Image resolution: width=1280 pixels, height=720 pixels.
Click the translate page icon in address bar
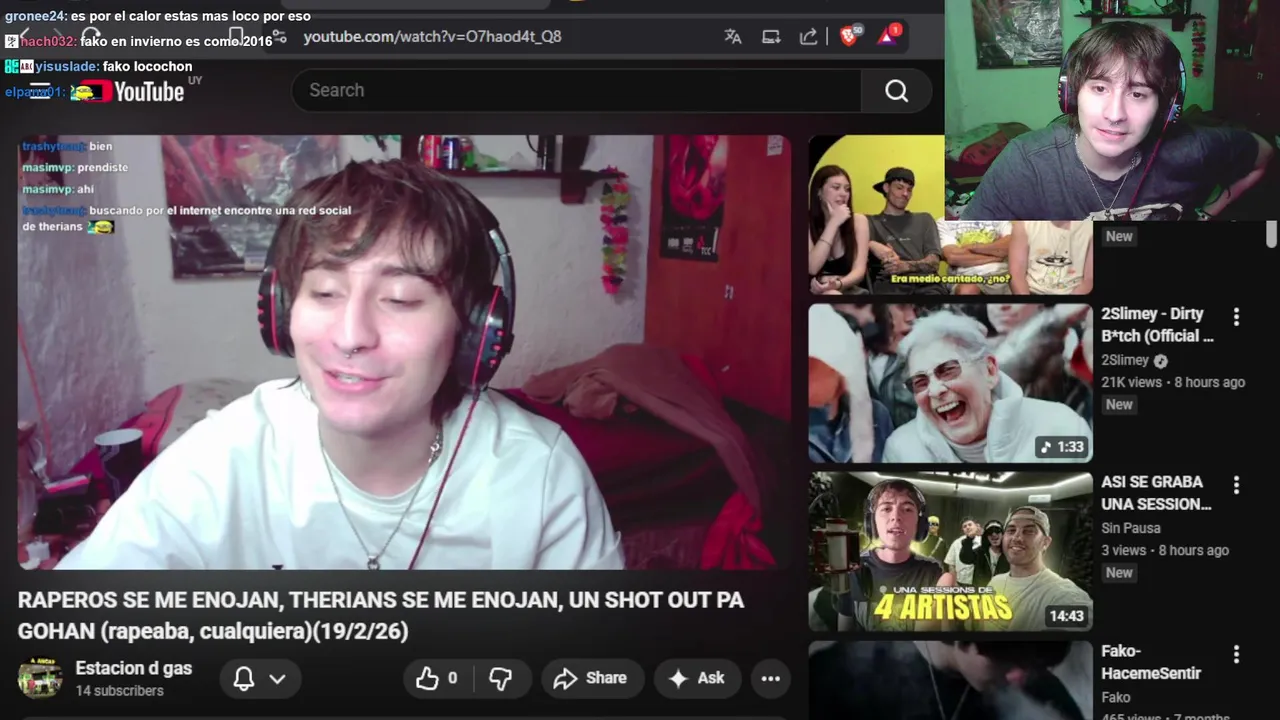[733, 37]
